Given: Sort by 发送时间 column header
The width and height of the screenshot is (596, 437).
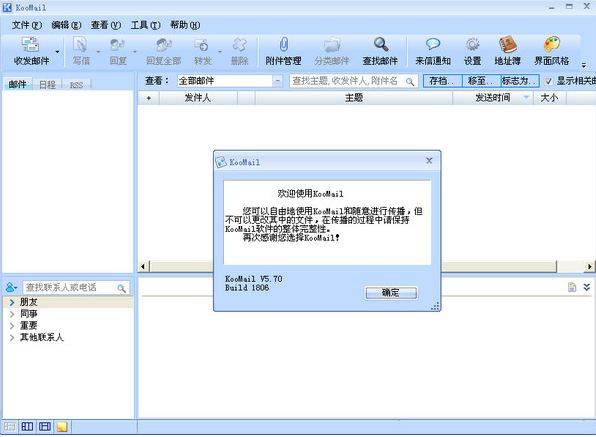Looking at the screenshot, I should pos(493,98).
